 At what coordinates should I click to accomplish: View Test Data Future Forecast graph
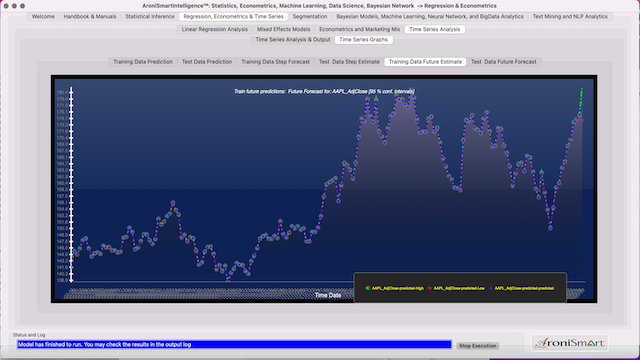point(504,62)
